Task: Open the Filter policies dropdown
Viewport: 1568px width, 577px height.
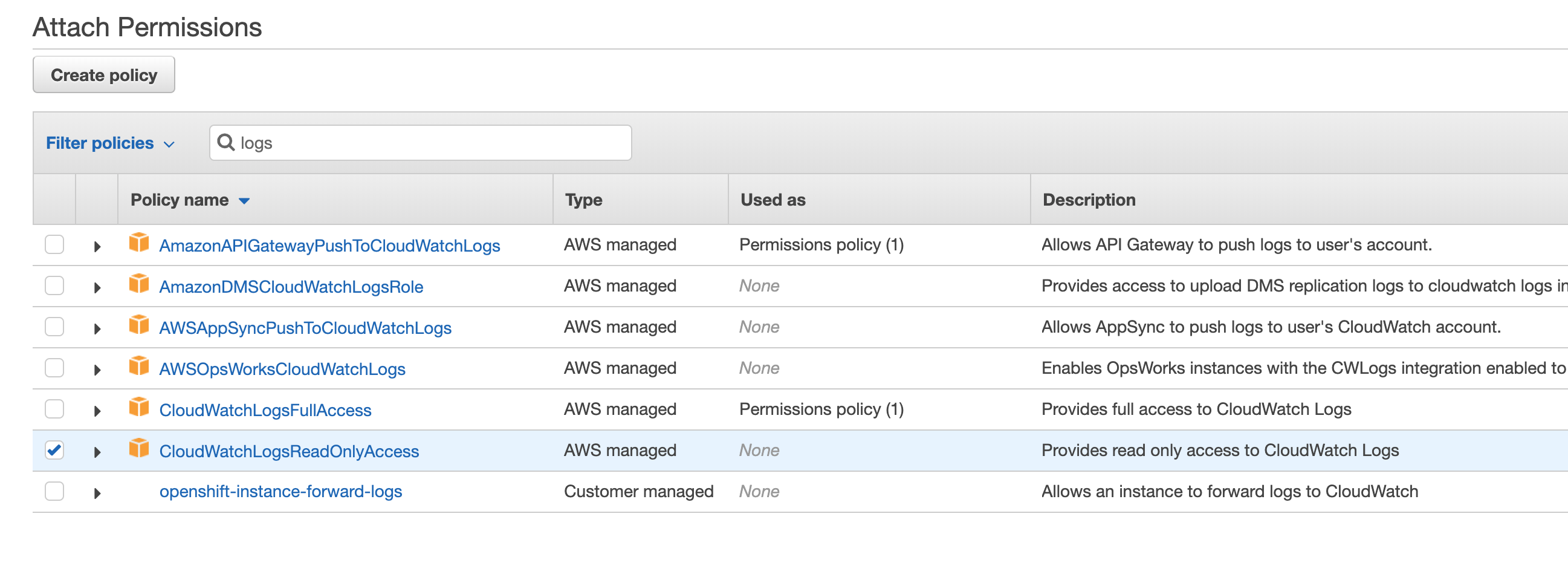Action: [x=110, y=143]
